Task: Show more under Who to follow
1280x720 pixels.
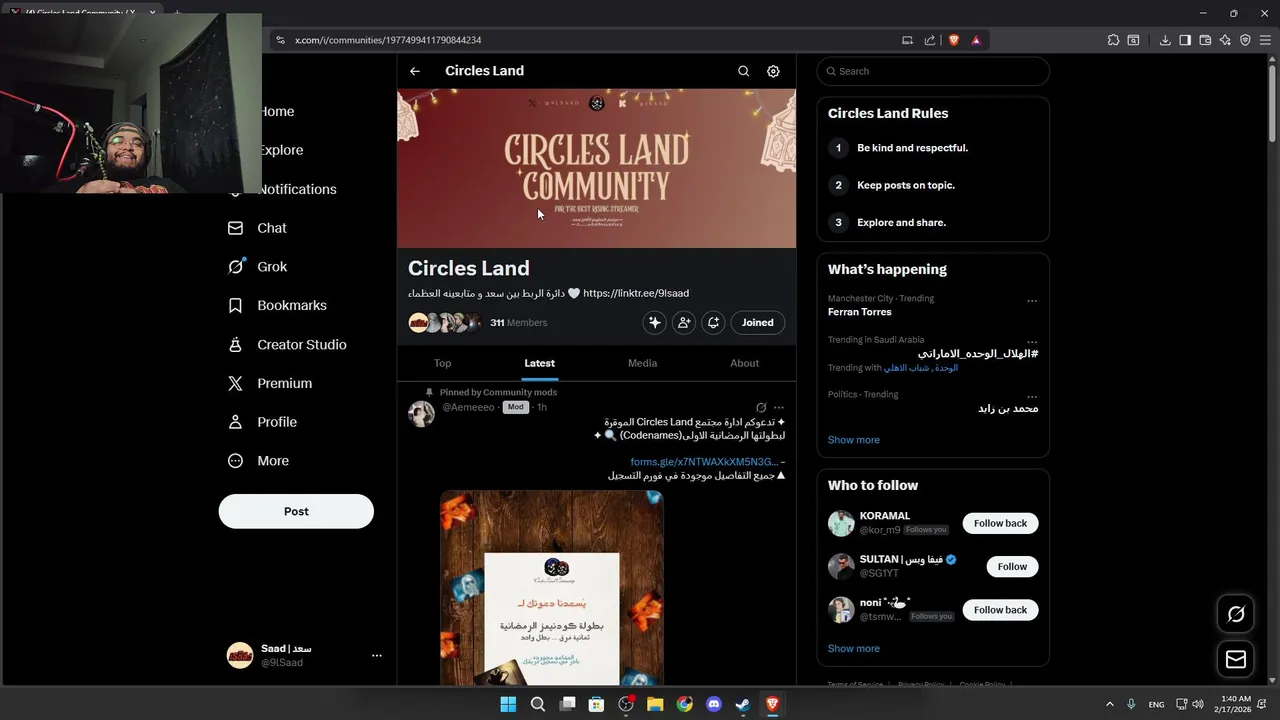Action: pyautogui.click(x=853, y=648)
